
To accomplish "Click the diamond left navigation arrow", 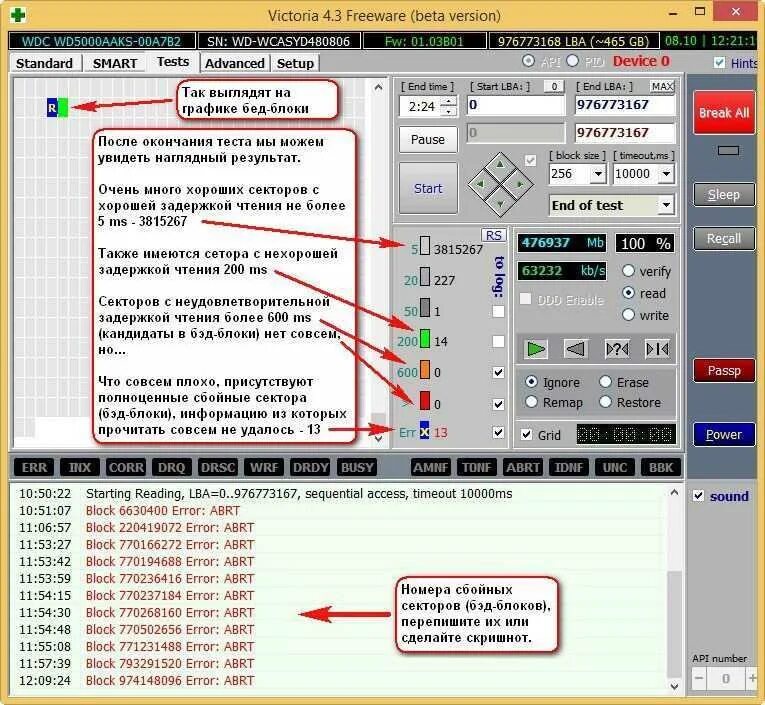I will tap(480, 184).
